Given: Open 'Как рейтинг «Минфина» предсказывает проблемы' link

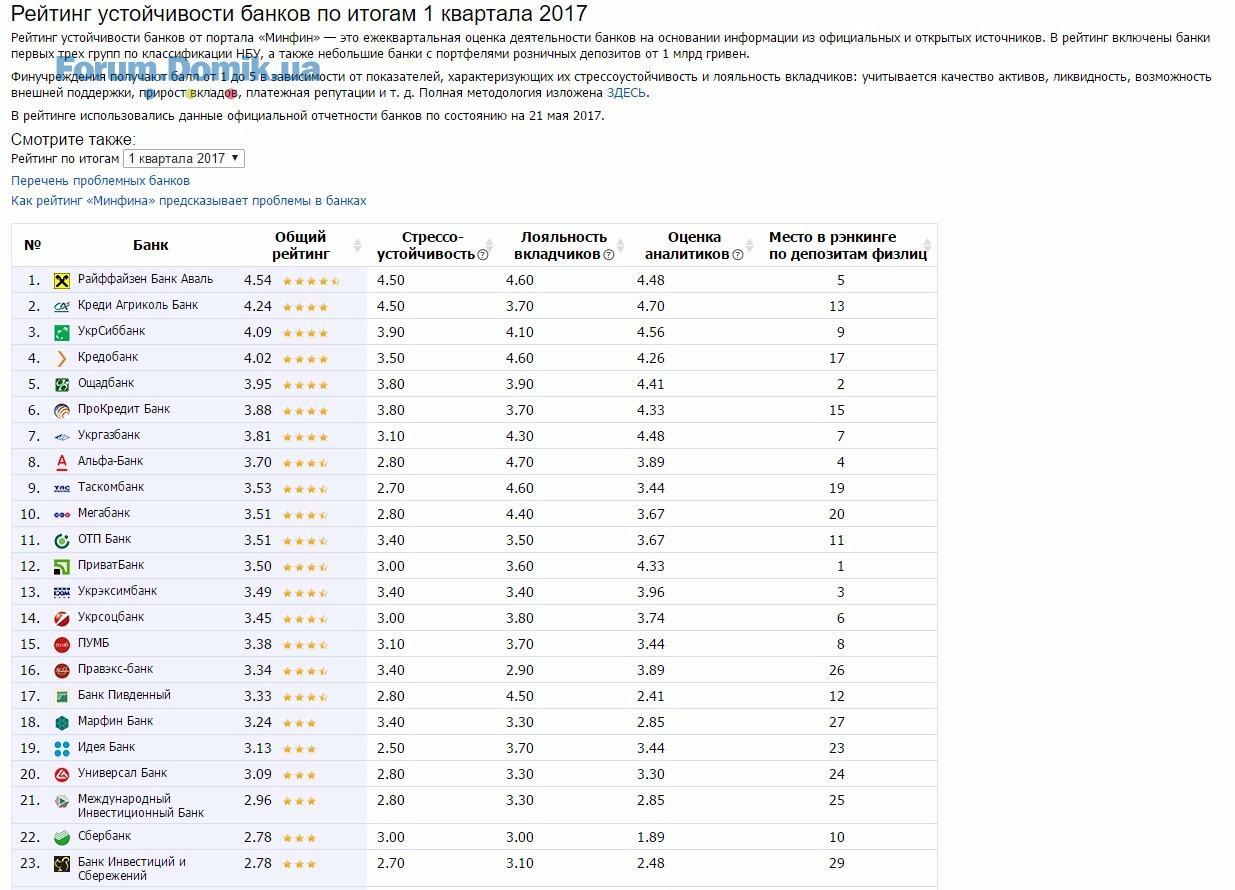Looking at the screenshot, I should [189, 201].
